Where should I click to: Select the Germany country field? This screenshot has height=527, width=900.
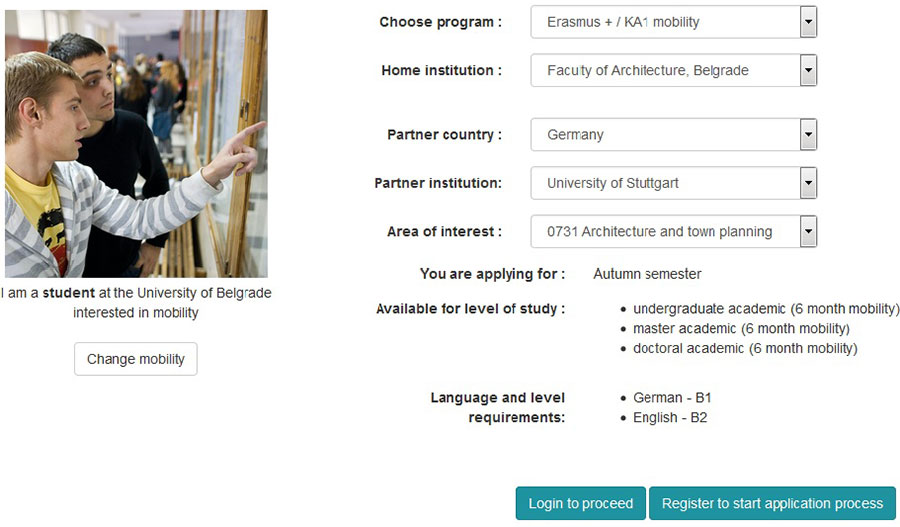(x=664, y=135)
